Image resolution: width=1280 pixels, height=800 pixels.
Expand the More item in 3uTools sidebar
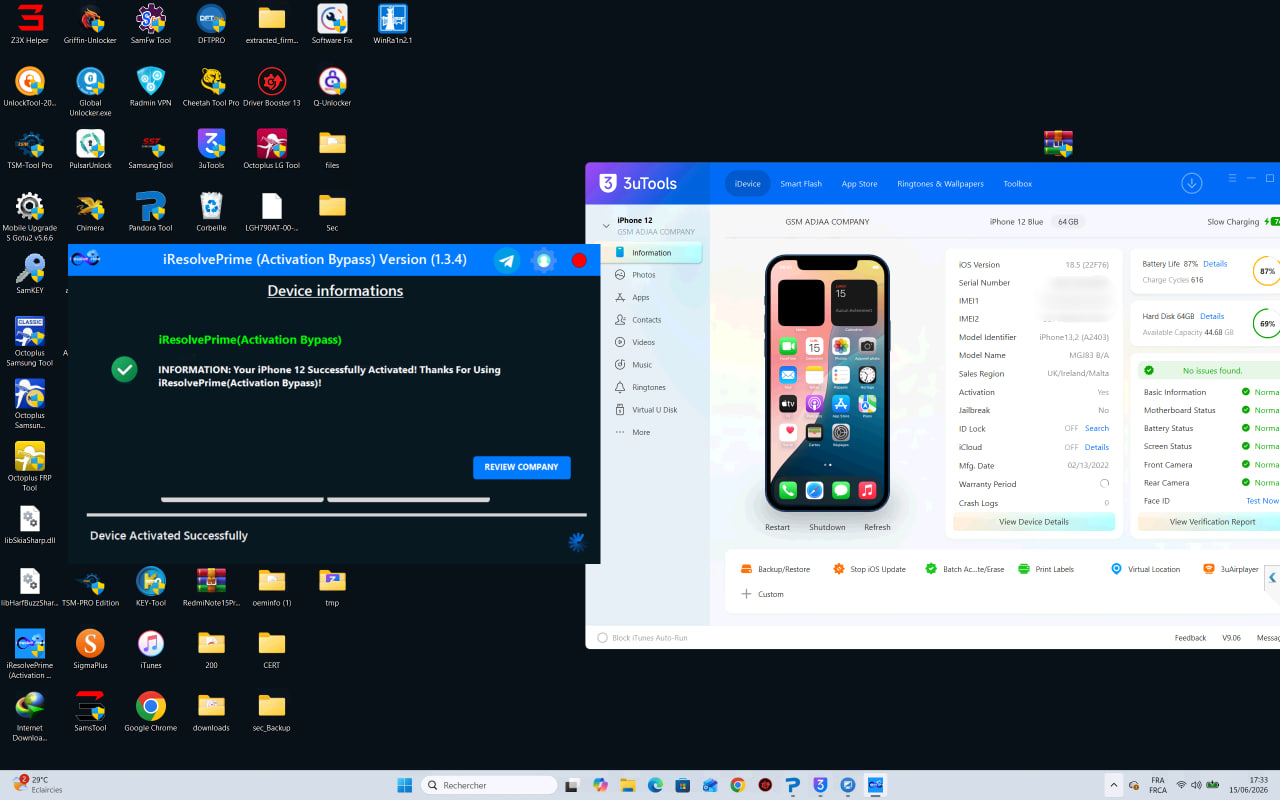[x=633, y=432]
